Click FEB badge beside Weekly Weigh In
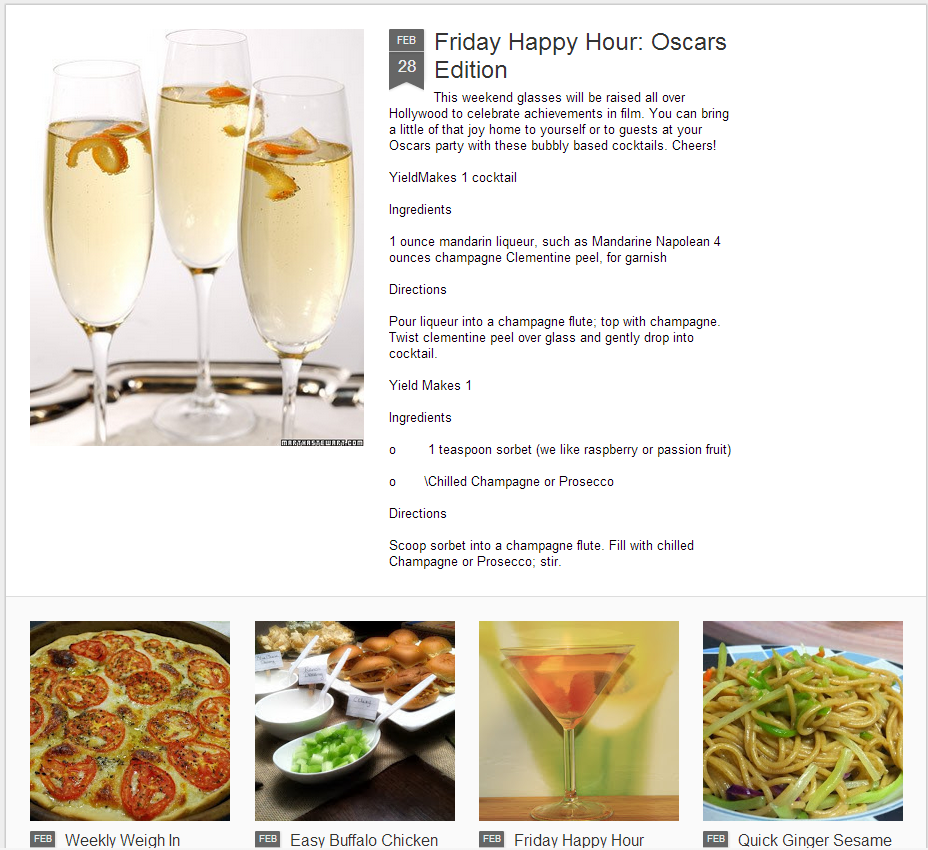 (x=43, y=839)
